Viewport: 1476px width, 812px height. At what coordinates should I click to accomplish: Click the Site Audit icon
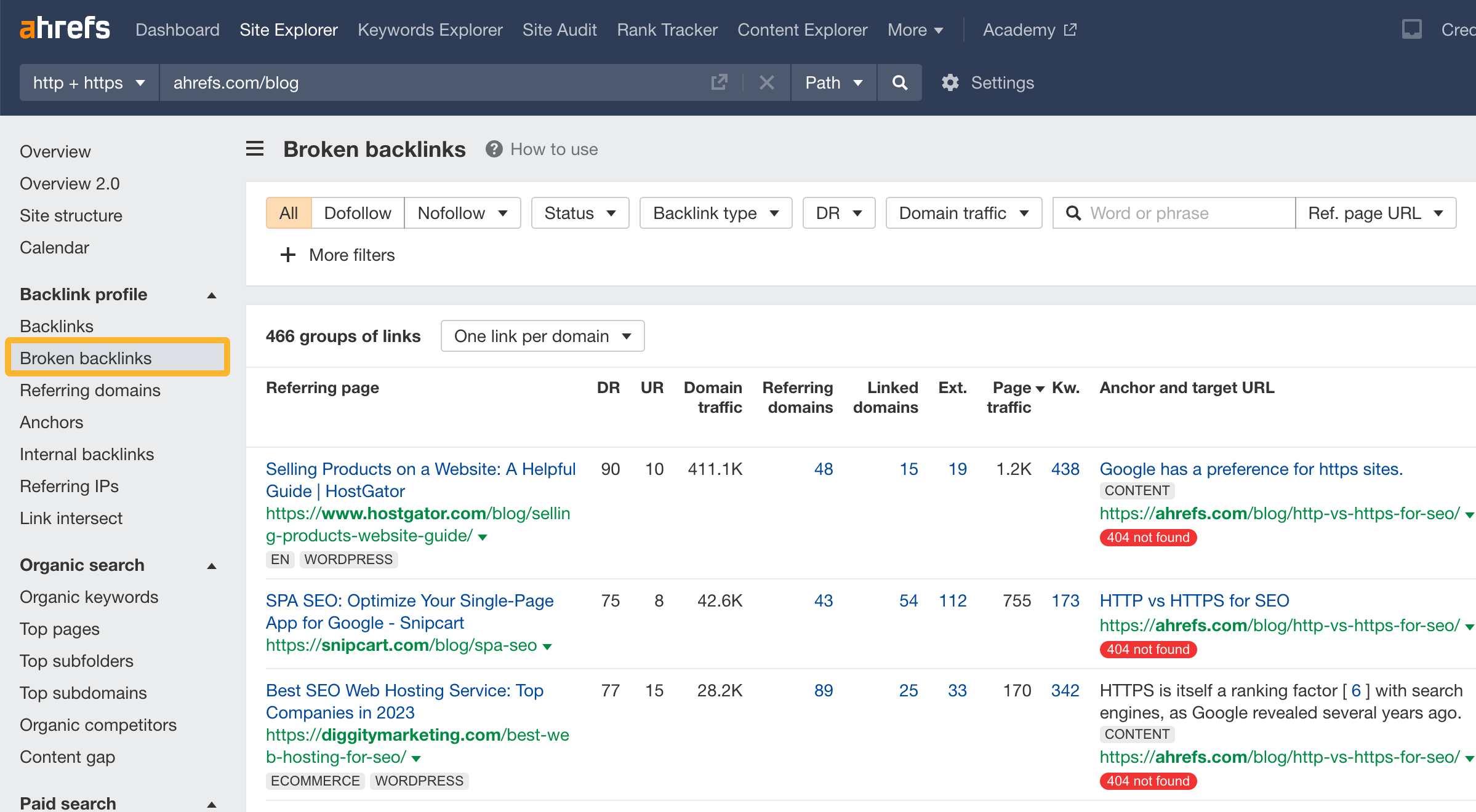tap(558, 29)
